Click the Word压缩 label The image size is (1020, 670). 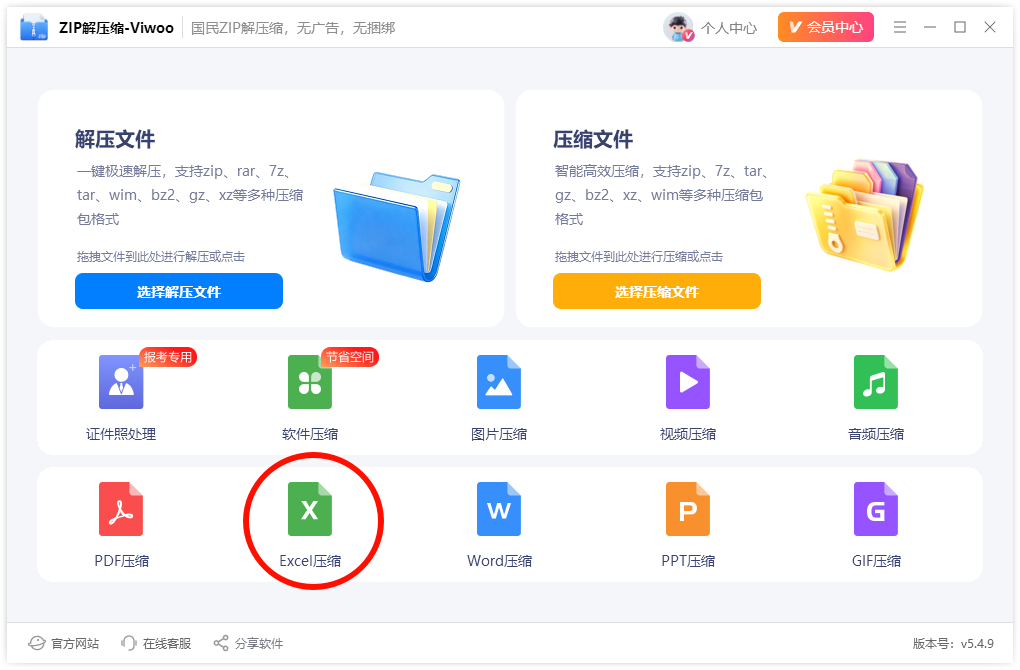click(x=500, y=561)
